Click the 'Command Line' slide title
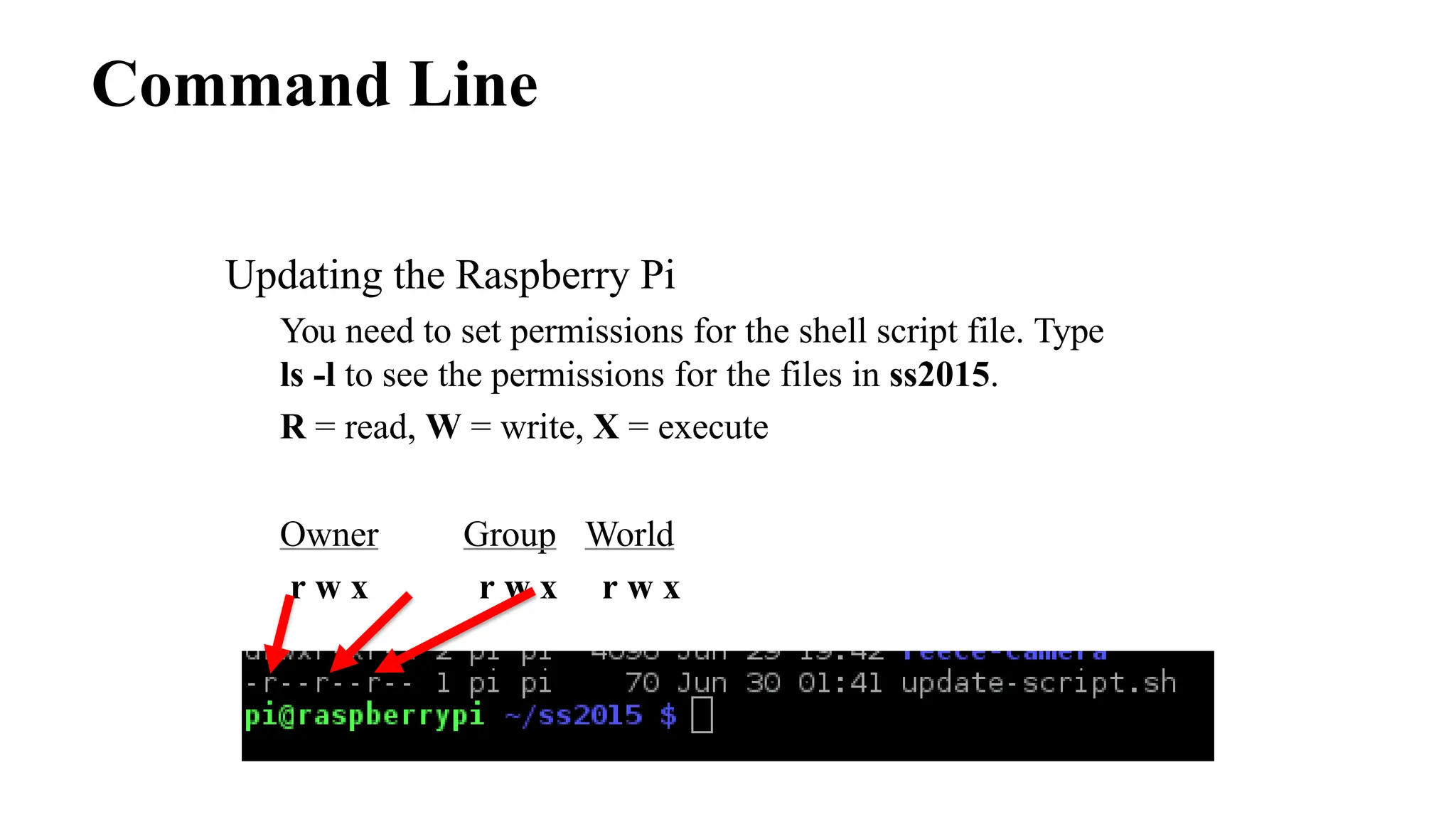The image size is (1456, 819). (x=315, y=85)
